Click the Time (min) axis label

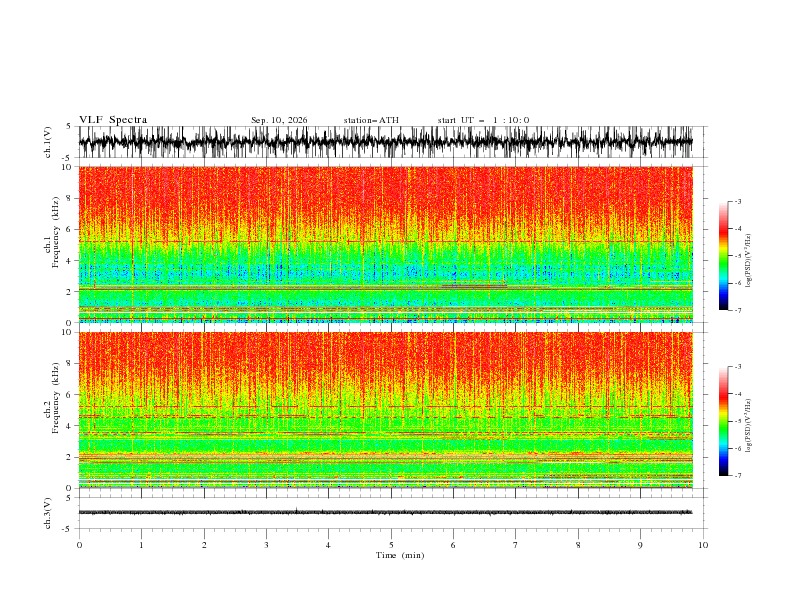click(400, 555)
